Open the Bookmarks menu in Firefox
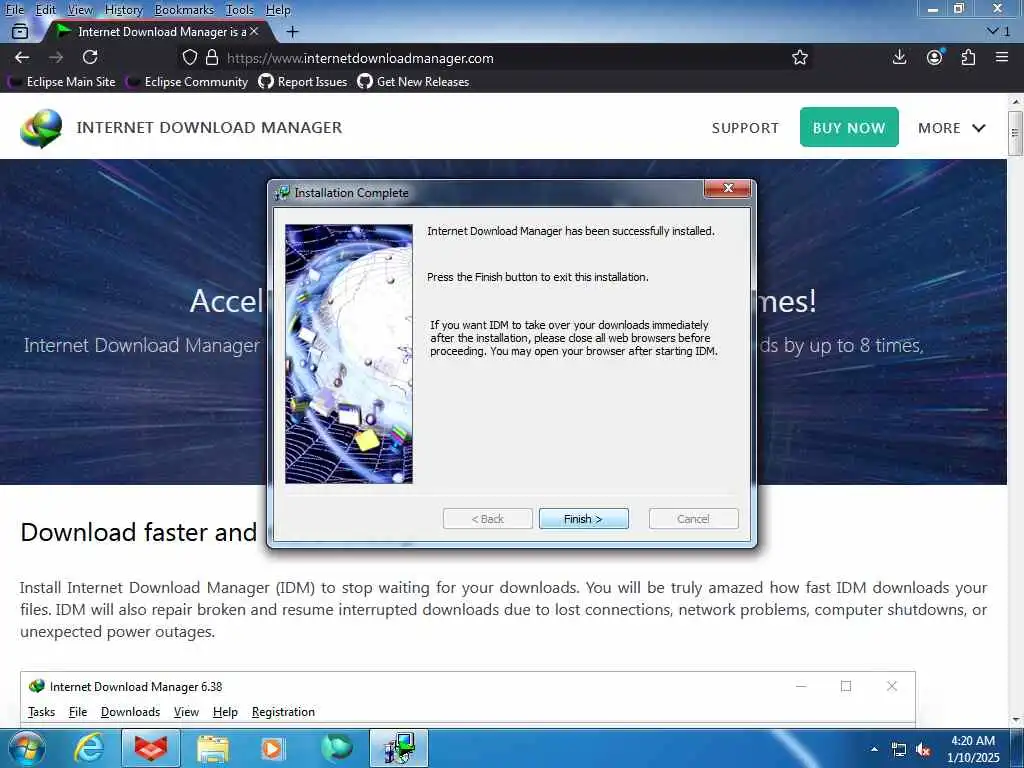 coord(184,10)
